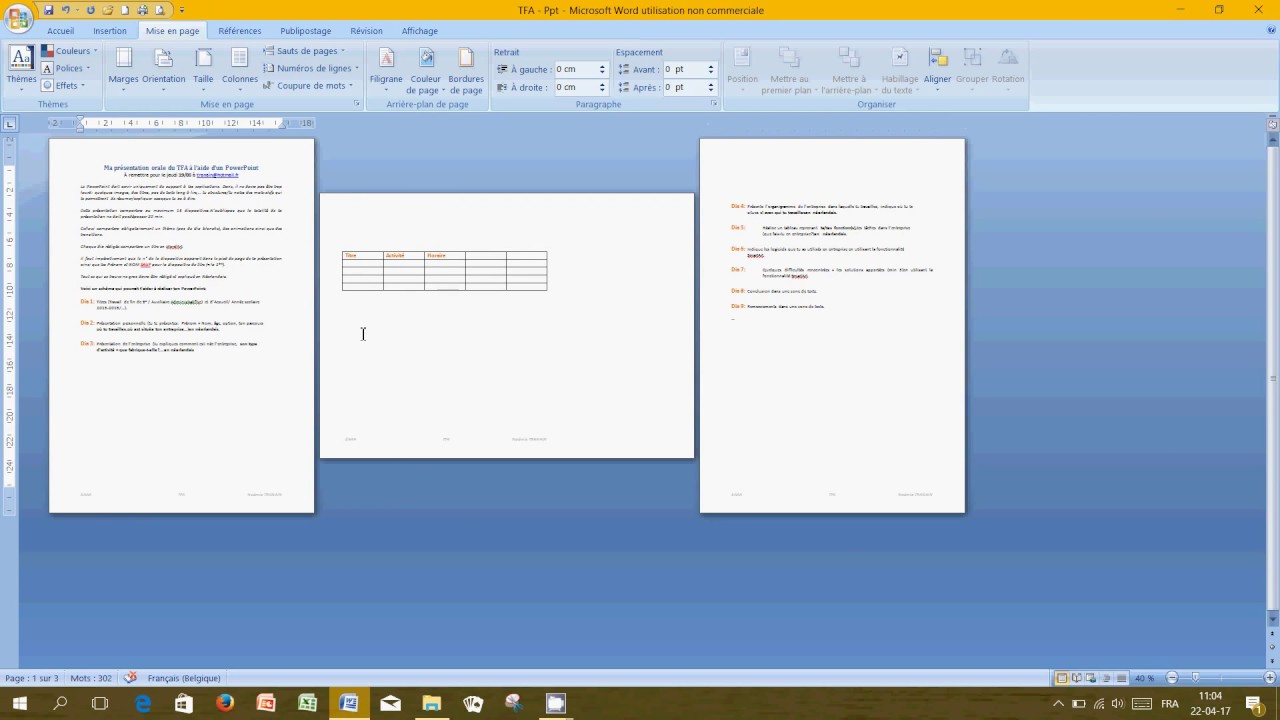Viewport: 1280px width, 720px height.
Task: Click Français (Belgique) language button
Action: [183, 678]
